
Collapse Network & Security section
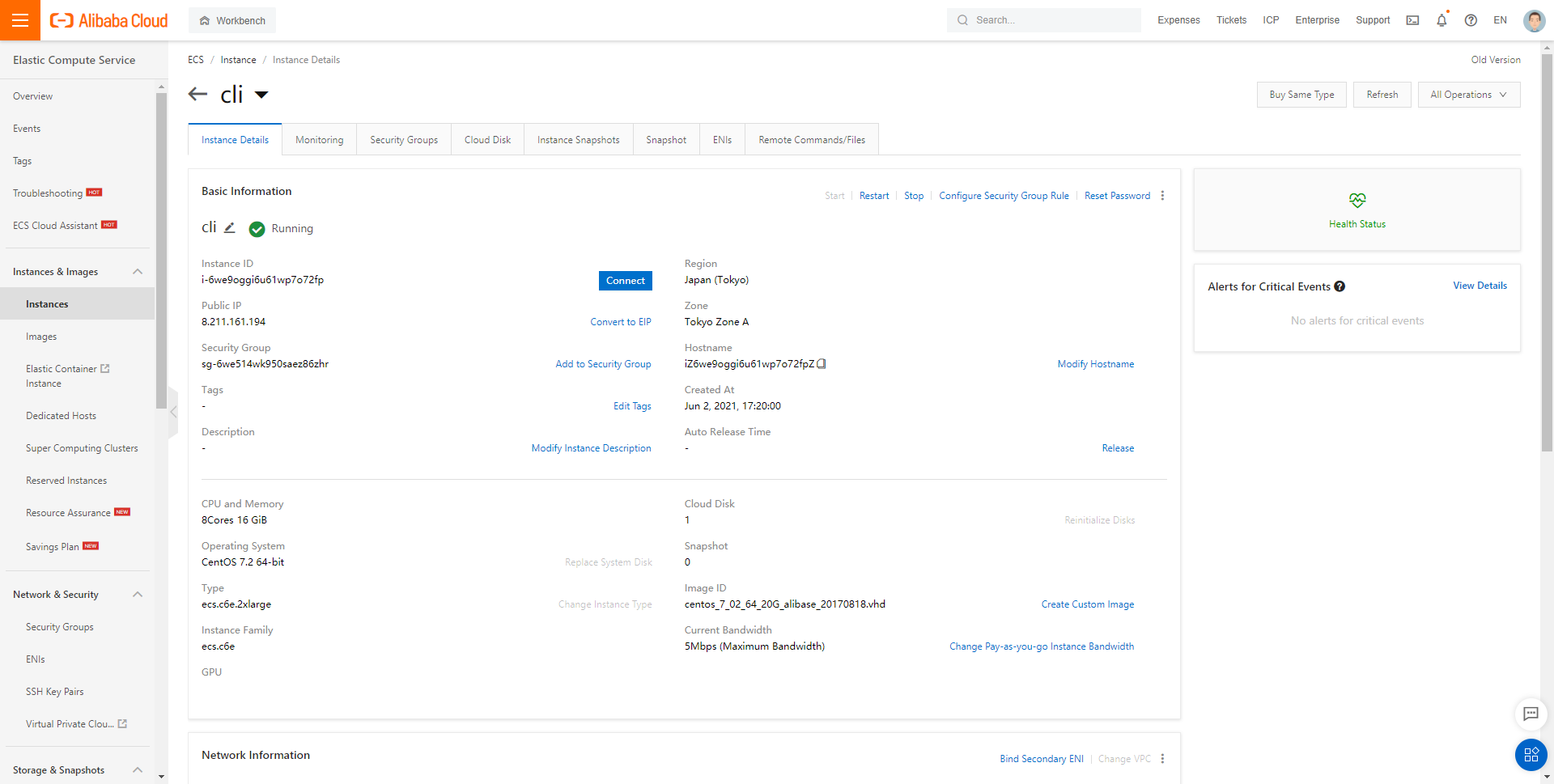pos(138,595)
